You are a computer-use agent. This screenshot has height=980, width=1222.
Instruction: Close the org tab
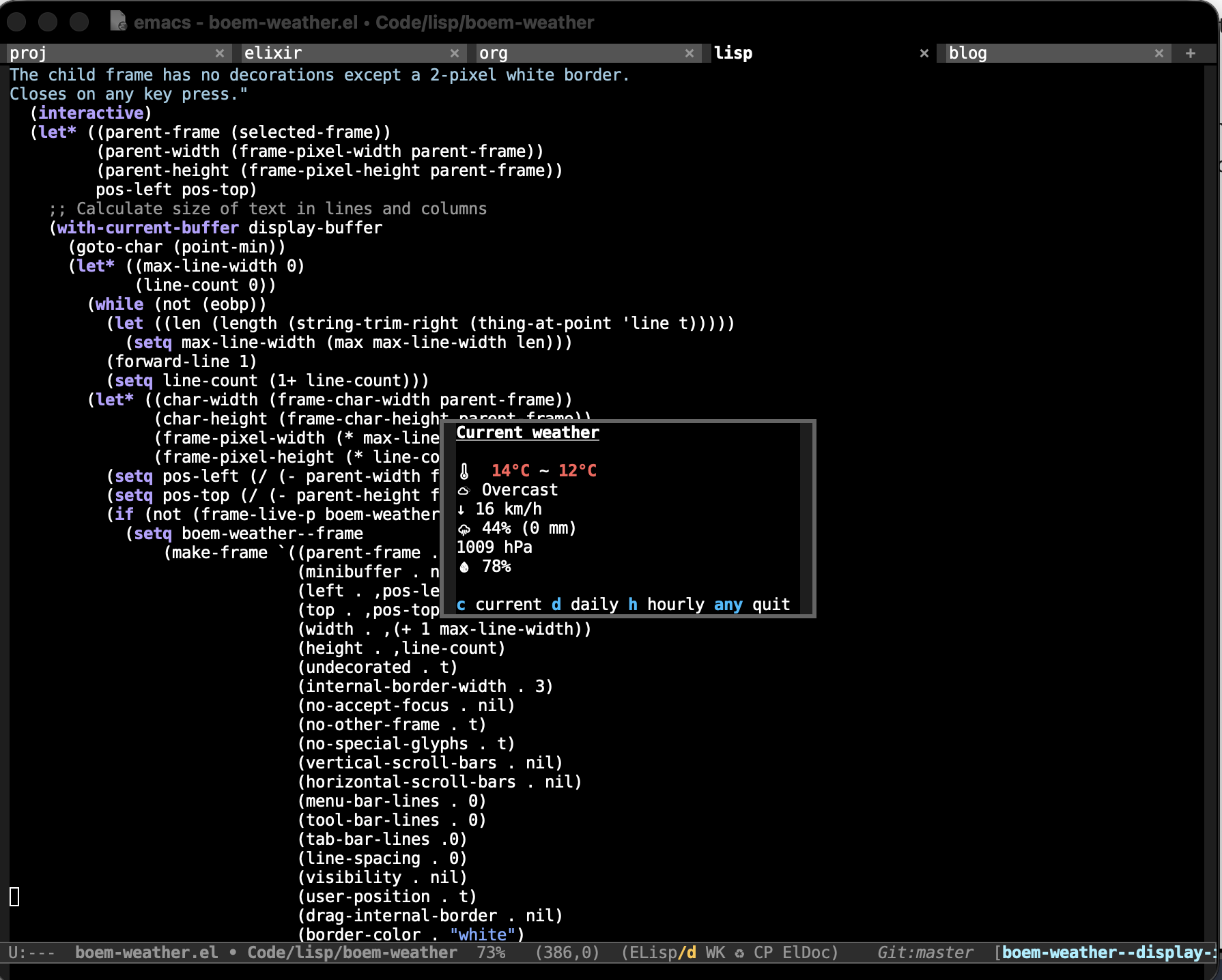(x=690, y=53)
